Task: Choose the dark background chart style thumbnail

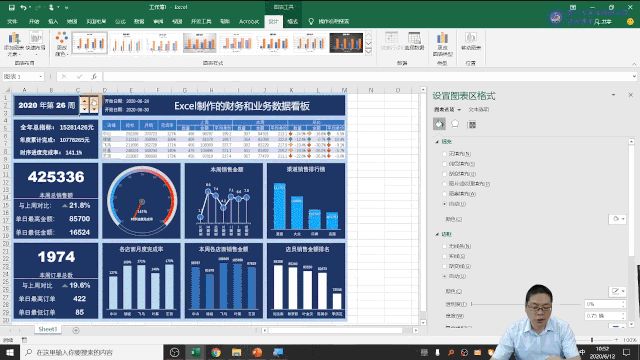Action: click(346, 43)
